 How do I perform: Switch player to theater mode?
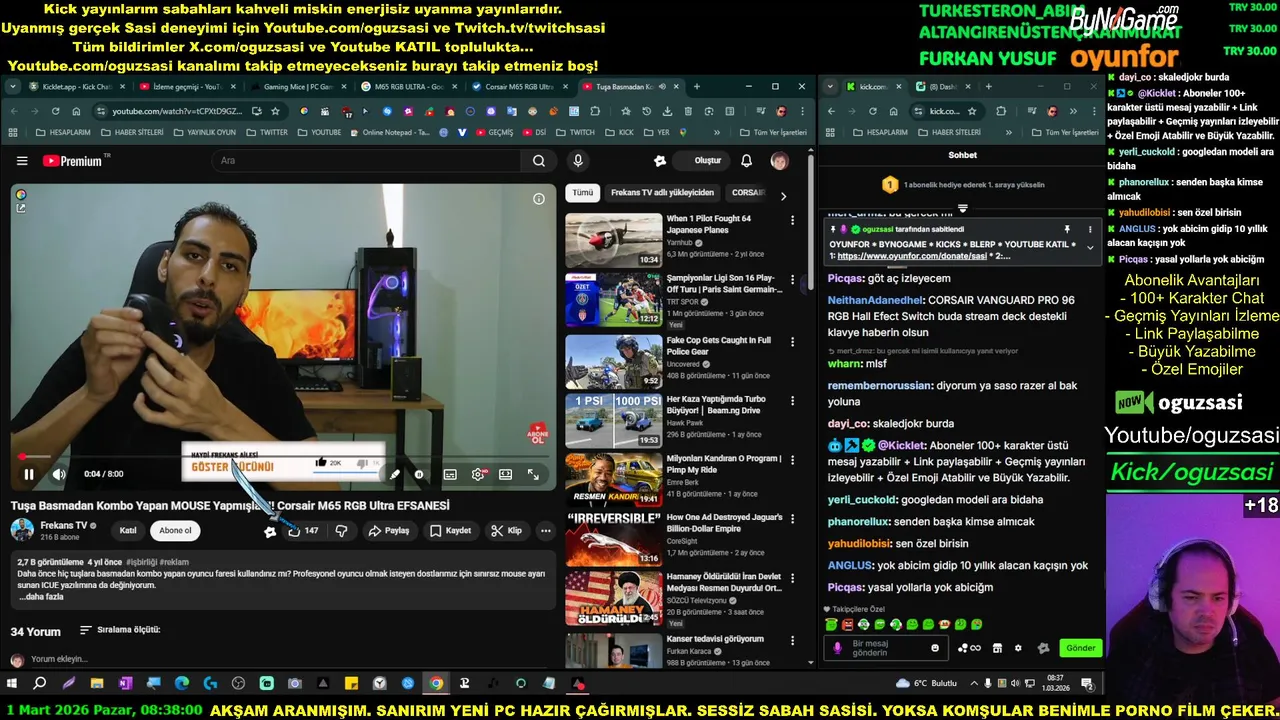click(506, 474)
